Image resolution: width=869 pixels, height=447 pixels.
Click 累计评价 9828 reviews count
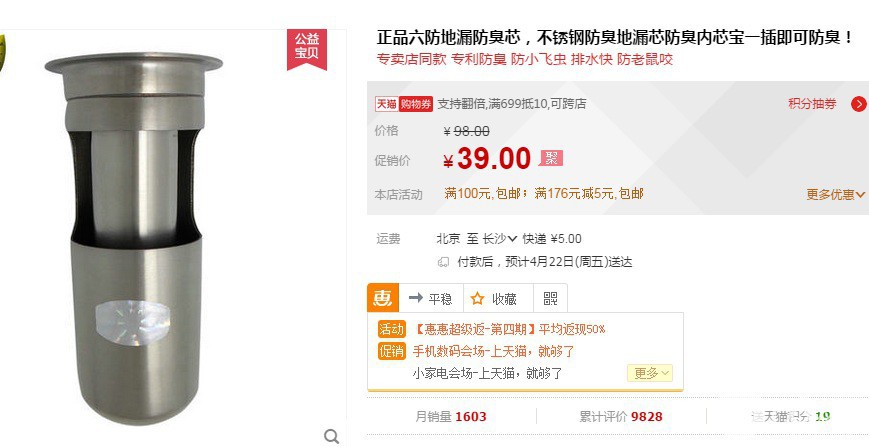pyautogui.click(x=621, y=417)
